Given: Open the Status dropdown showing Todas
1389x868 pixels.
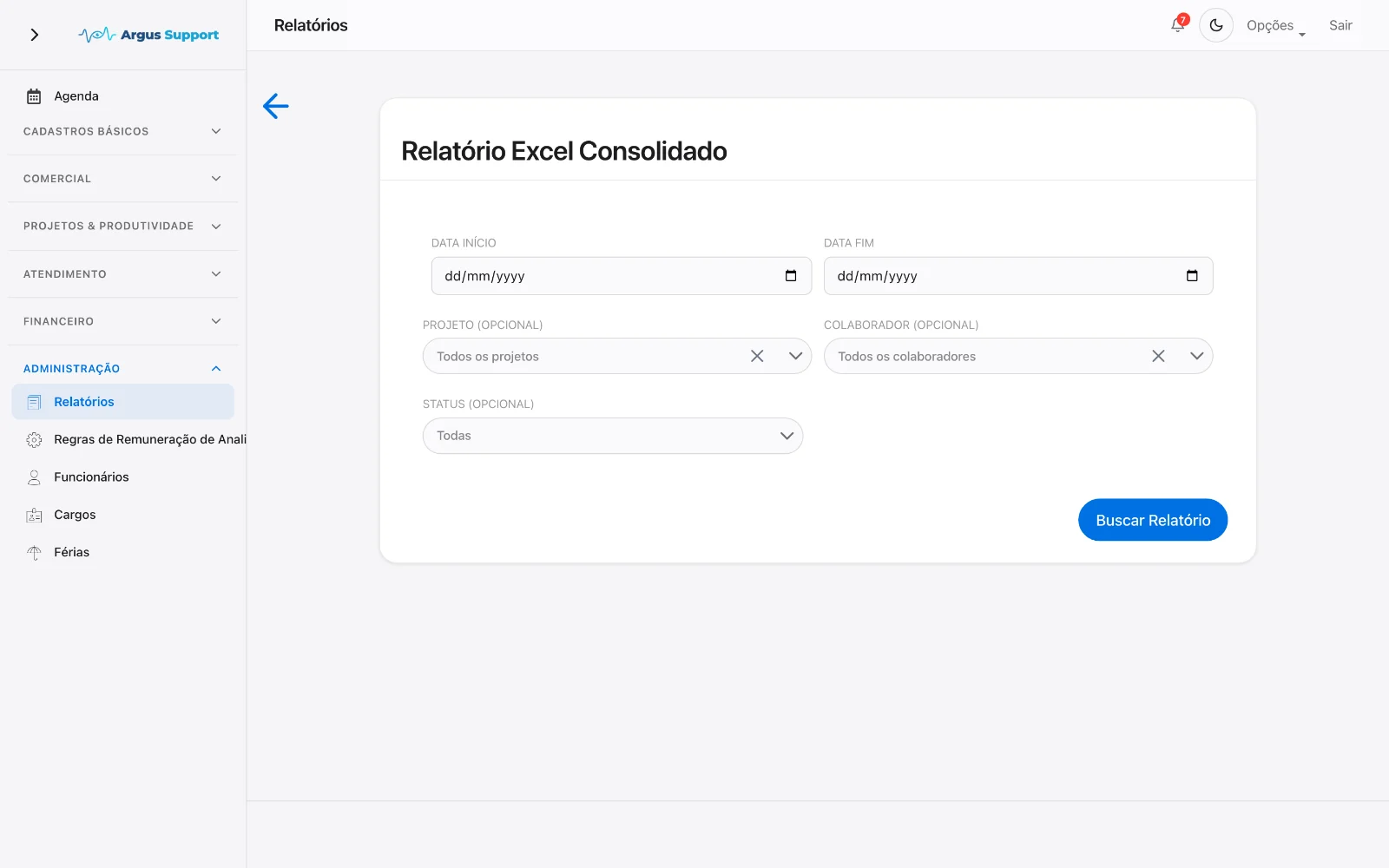Looking at the screenshot, I should pyautogui.click(x=613, y=436).
